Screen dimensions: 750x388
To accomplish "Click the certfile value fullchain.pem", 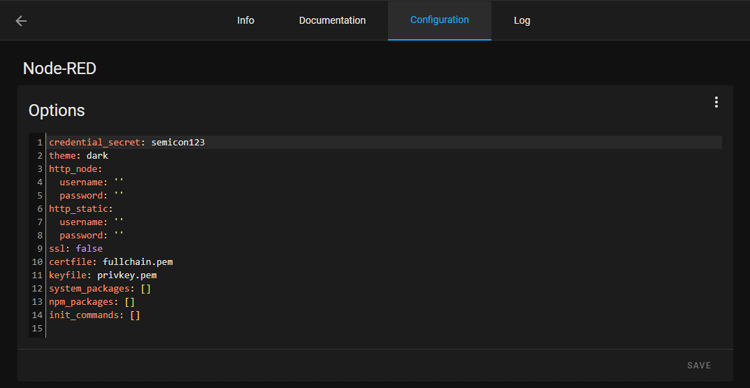I will click(138, 262).
